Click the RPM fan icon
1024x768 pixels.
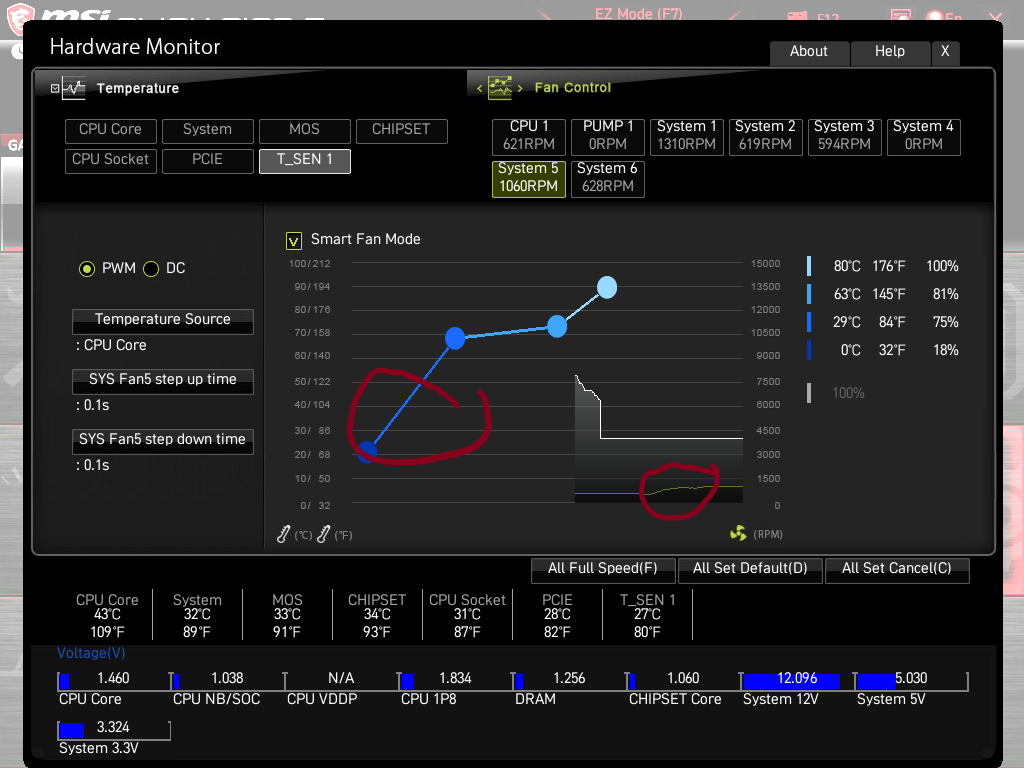click(738, 534)
